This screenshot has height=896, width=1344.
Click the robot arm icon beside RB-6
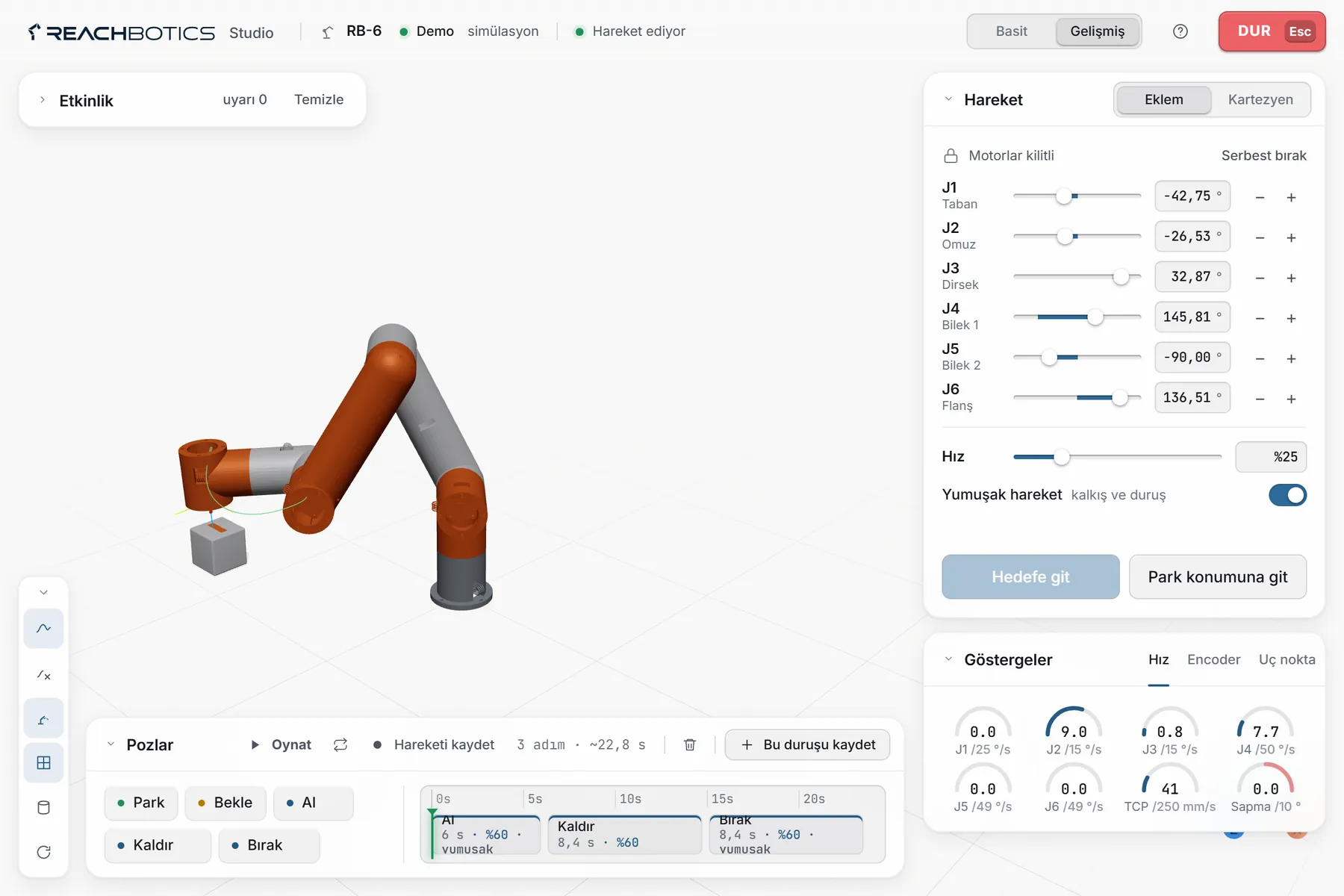pos(327,32)
